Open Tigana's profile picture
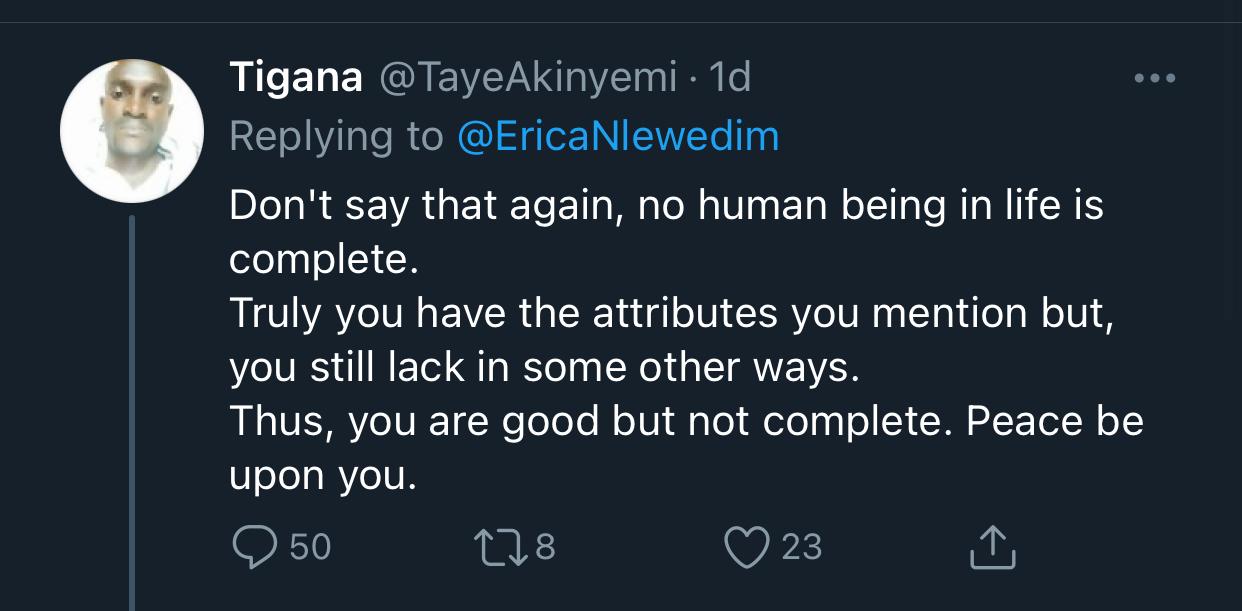This screenshot has width=1242, height=611. 132,131
